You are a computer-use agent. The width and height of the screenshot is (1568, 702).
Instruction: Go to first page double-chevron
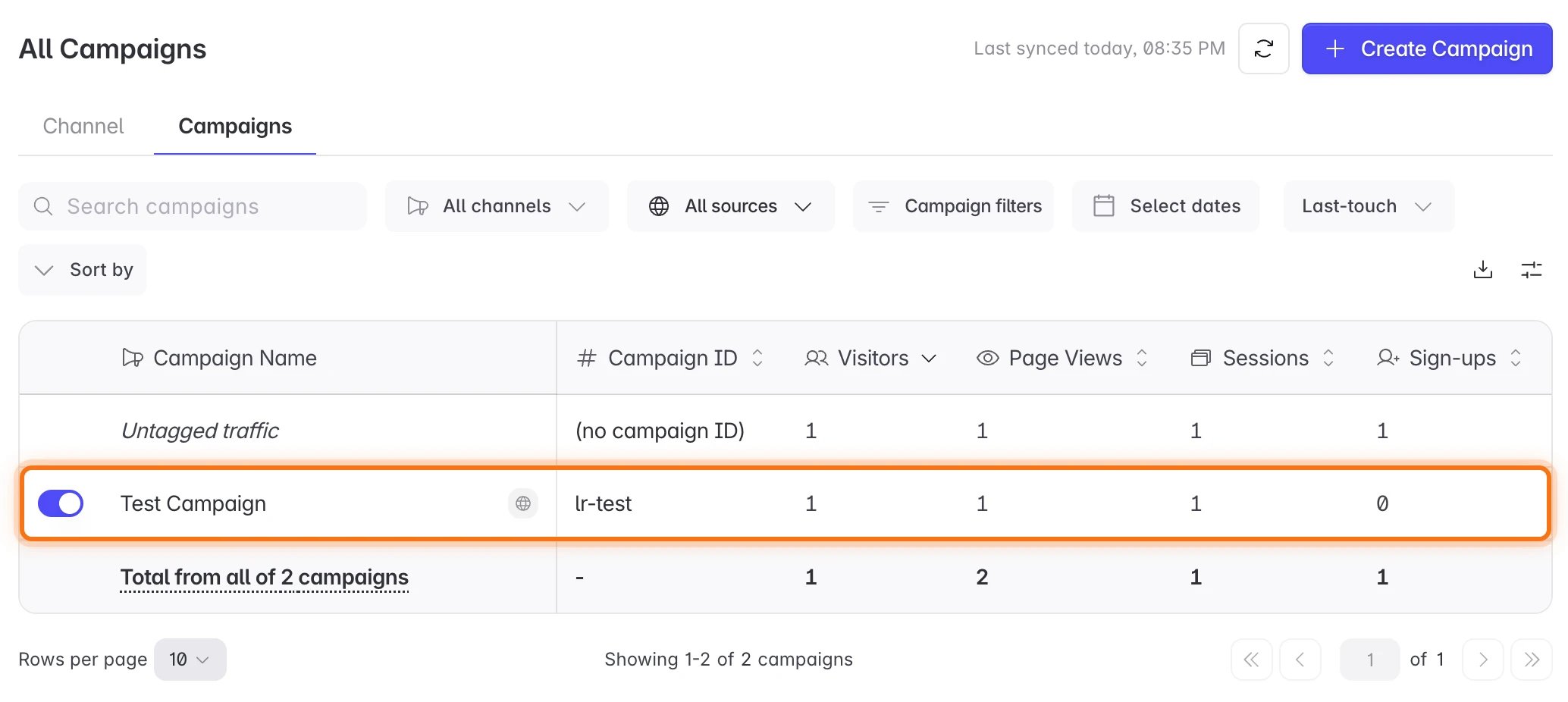click(1251, 660)
